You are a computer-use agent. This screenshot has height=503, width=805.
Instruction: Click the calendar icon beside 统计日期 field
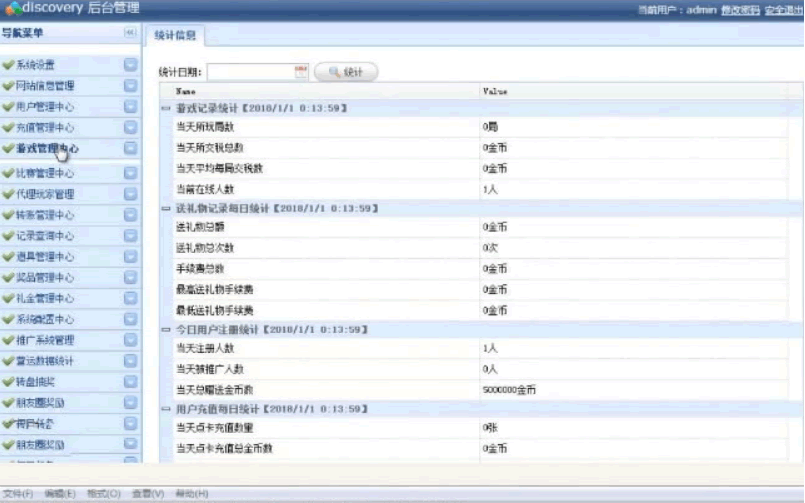[301, 72]
